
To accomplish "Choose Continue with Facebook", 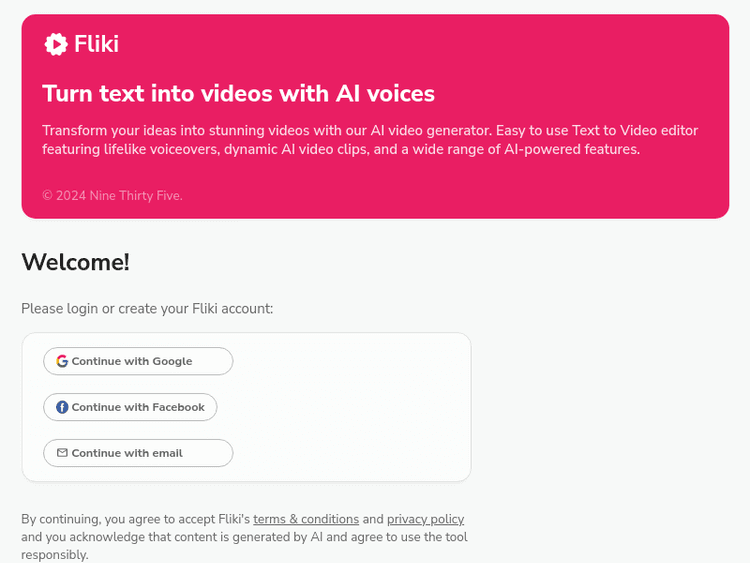I will [130, 407].
